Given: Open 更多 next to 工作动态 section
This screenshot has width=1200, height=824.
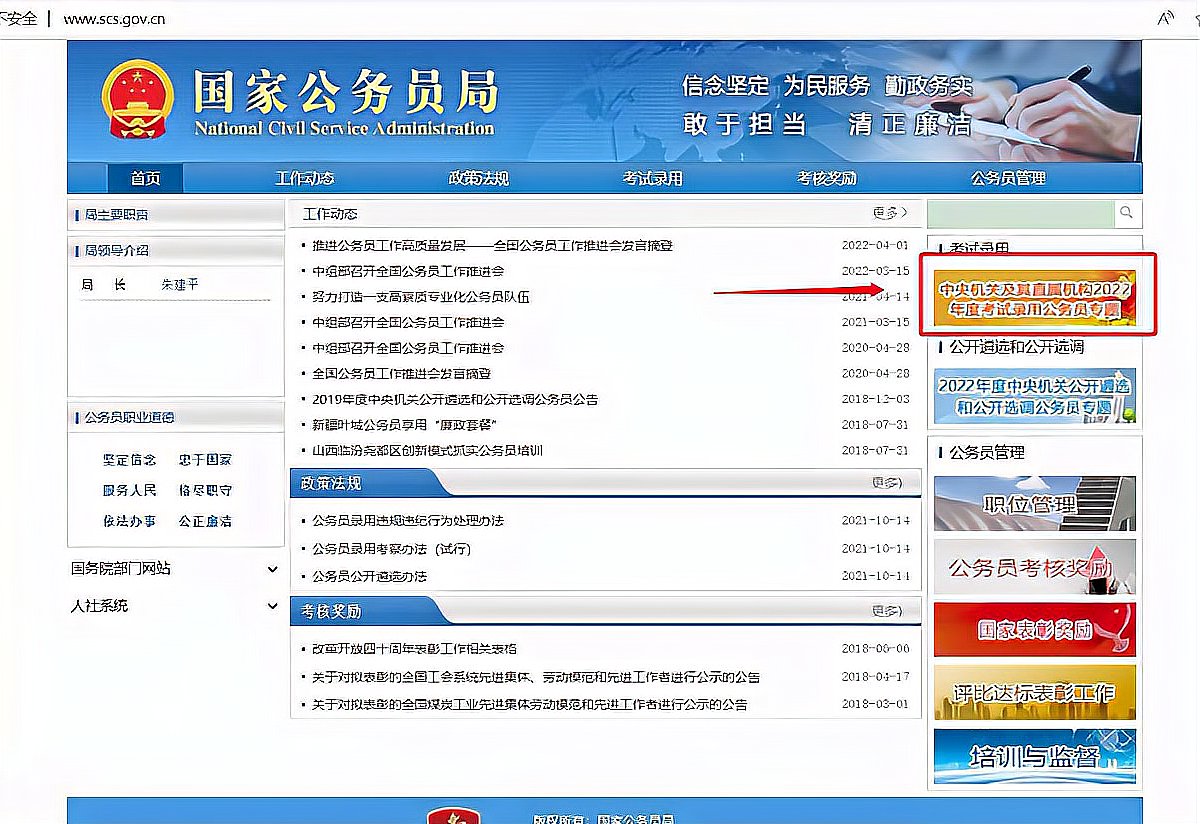Looking at the screenshot, I should [x=886, y=213].
